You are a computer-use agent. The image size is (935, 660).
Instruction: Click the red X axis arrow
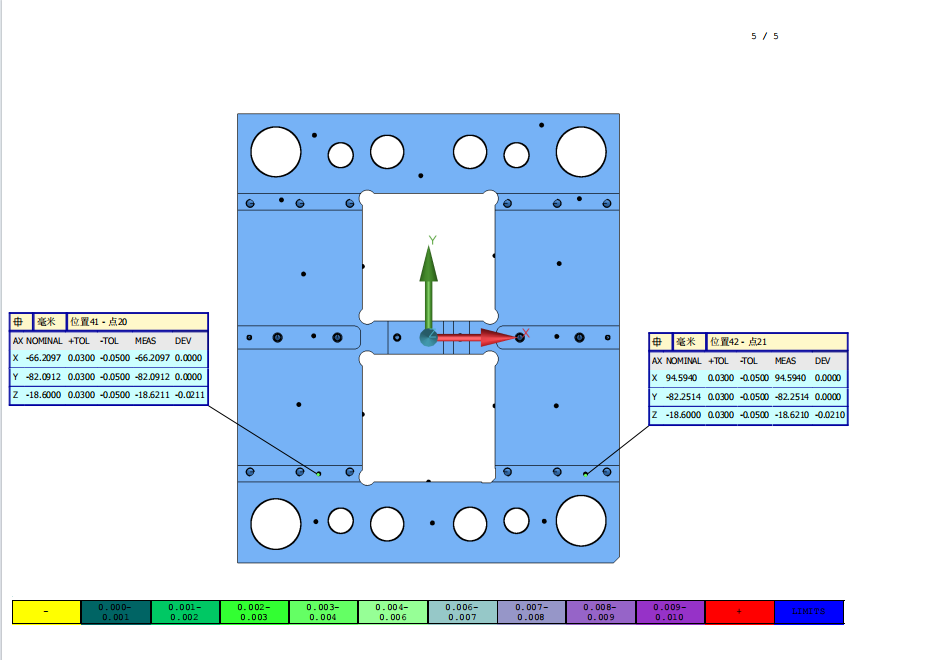(x=477, y=337)
